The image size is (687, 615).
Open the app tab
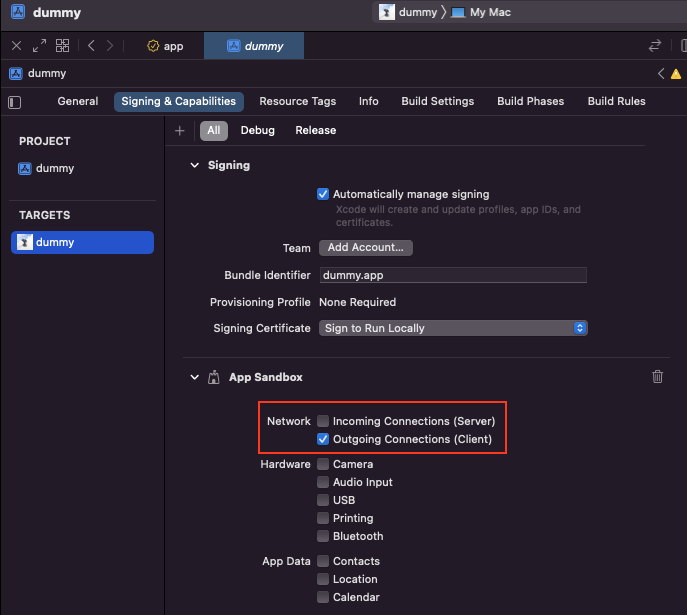click(x=165, y=46)
